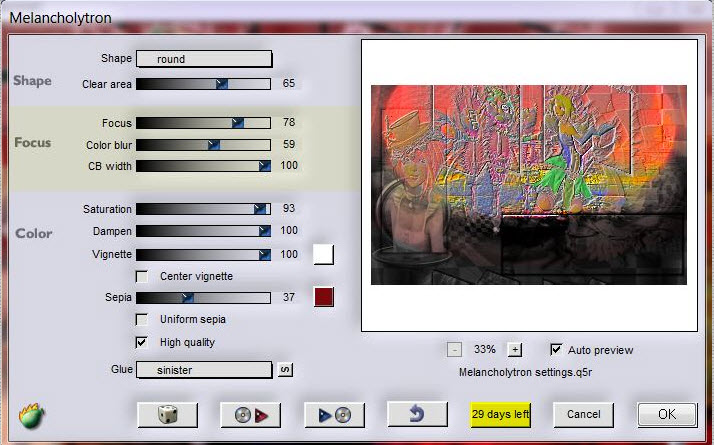This screenshot has height=445, width=714.
Task: Click the blue undo reset arrow button
Action: (417, 414)
